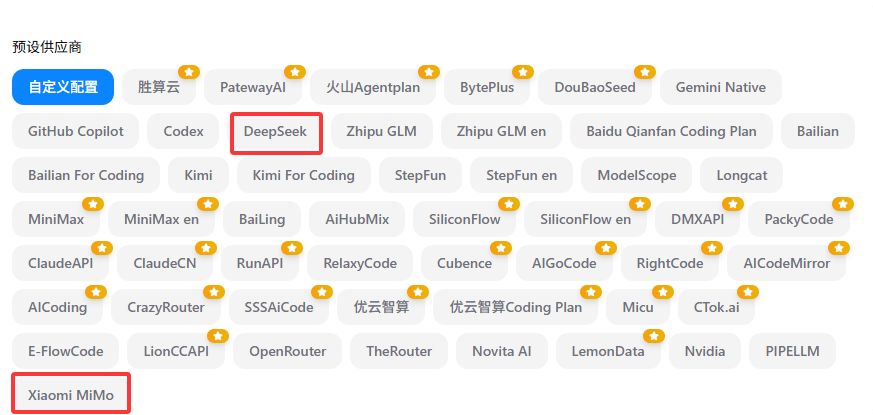Pick the 火山Agentplan provider

tap(373, 87)
